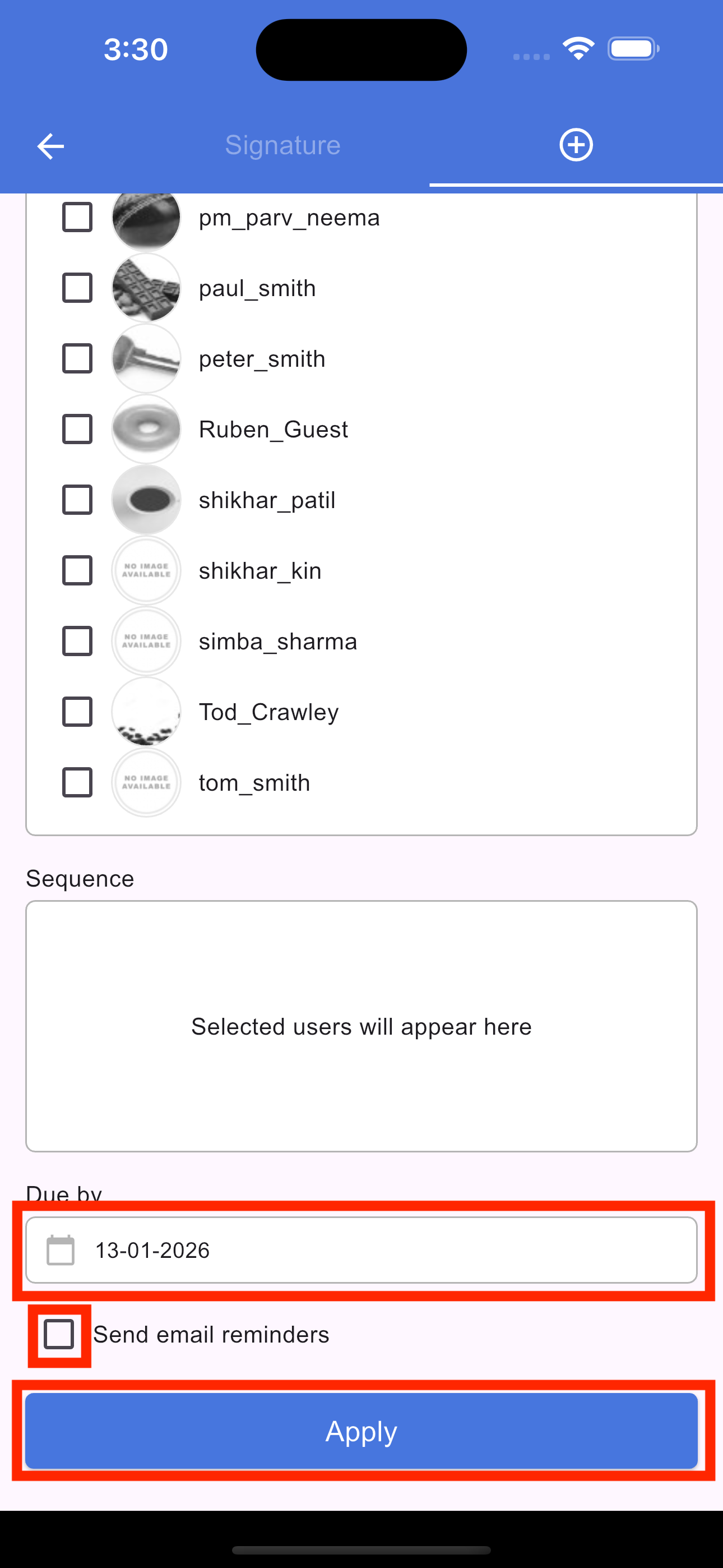Select the shikhar_kin checkbox
This screenshot has width=723, height=1568.
(77, 570)
